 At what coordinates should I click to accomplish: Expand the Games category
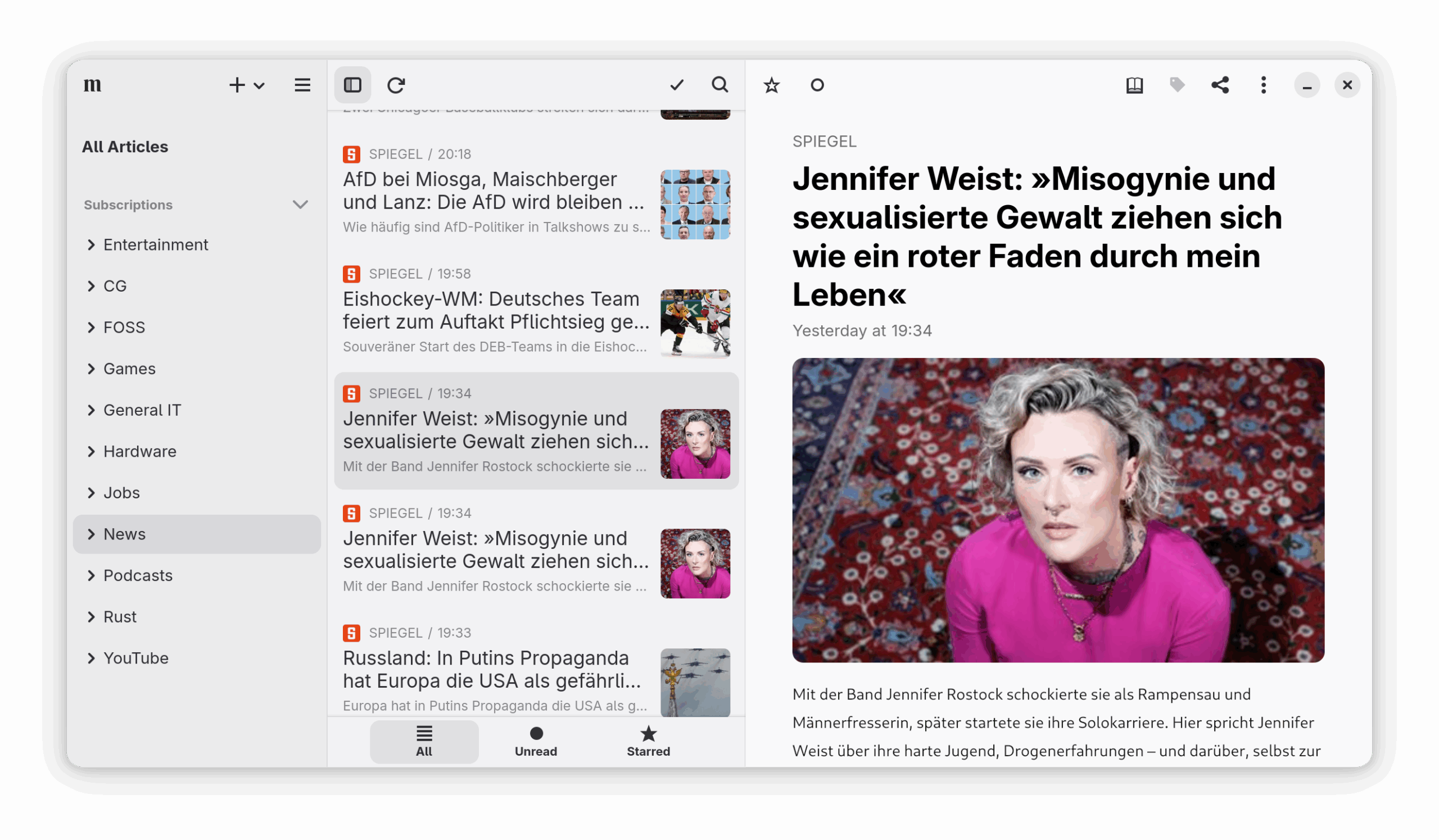tap(92, 369)
